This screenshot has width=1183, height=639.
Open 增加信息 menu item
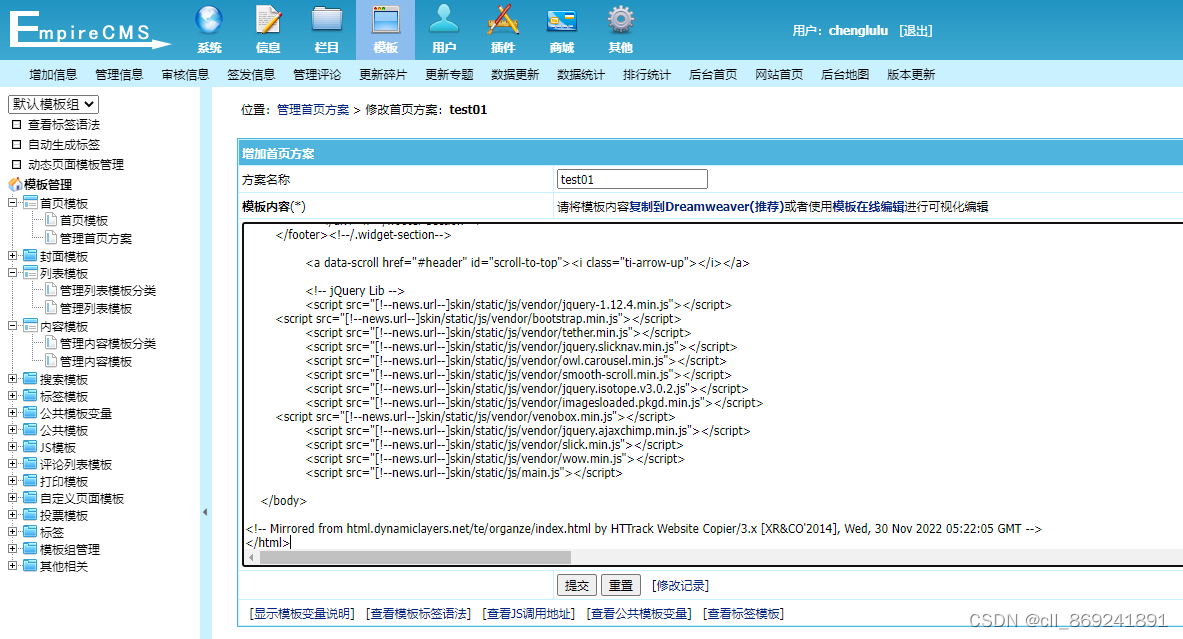pos(53,75)
